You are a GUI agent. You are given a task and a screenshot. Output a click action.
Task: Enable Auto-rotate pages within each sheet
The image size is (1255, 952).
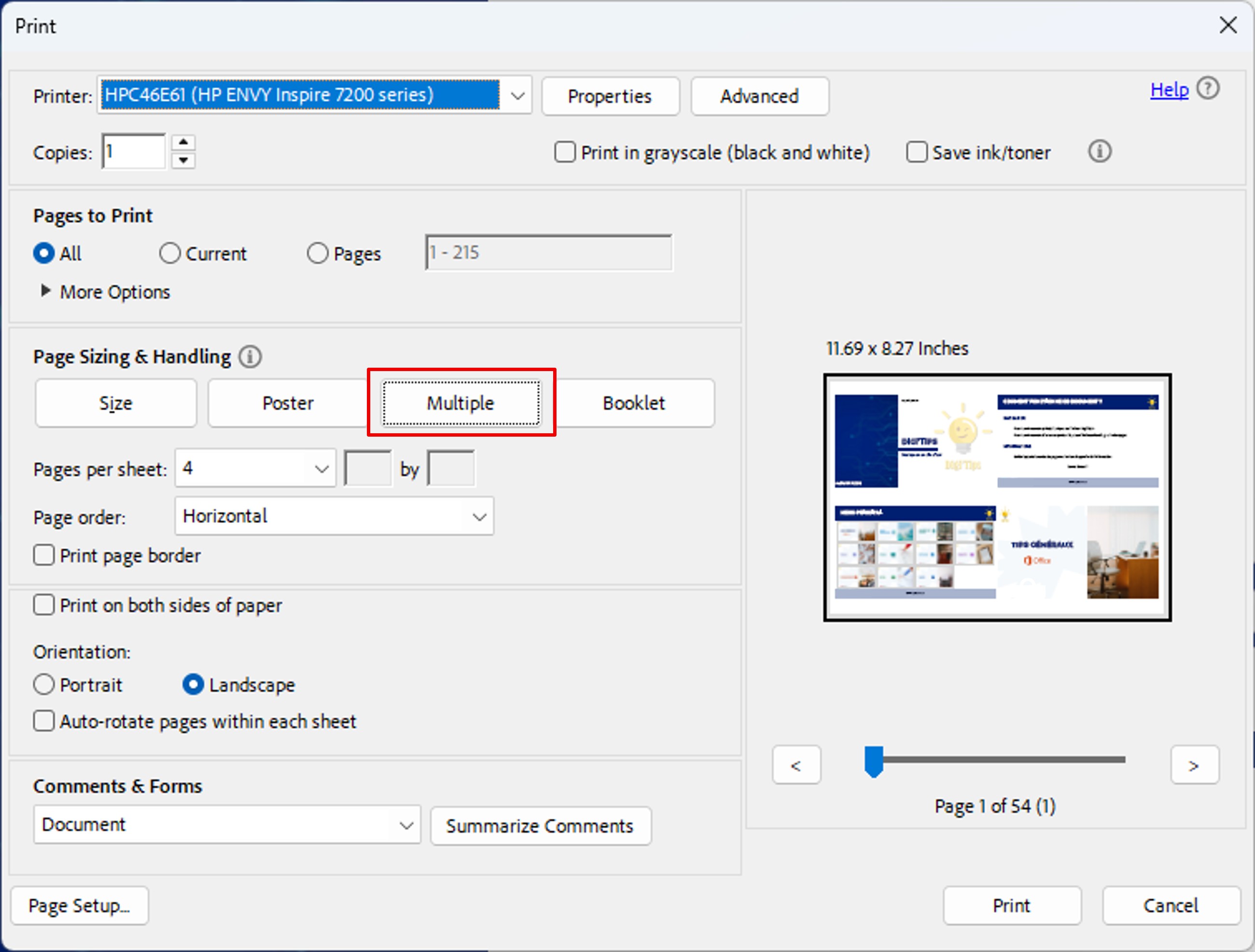(44, 721)
